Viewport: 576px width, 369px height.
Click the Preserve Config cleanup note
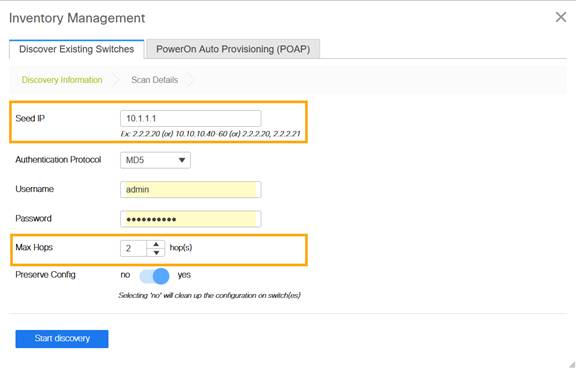coord(209,295)
